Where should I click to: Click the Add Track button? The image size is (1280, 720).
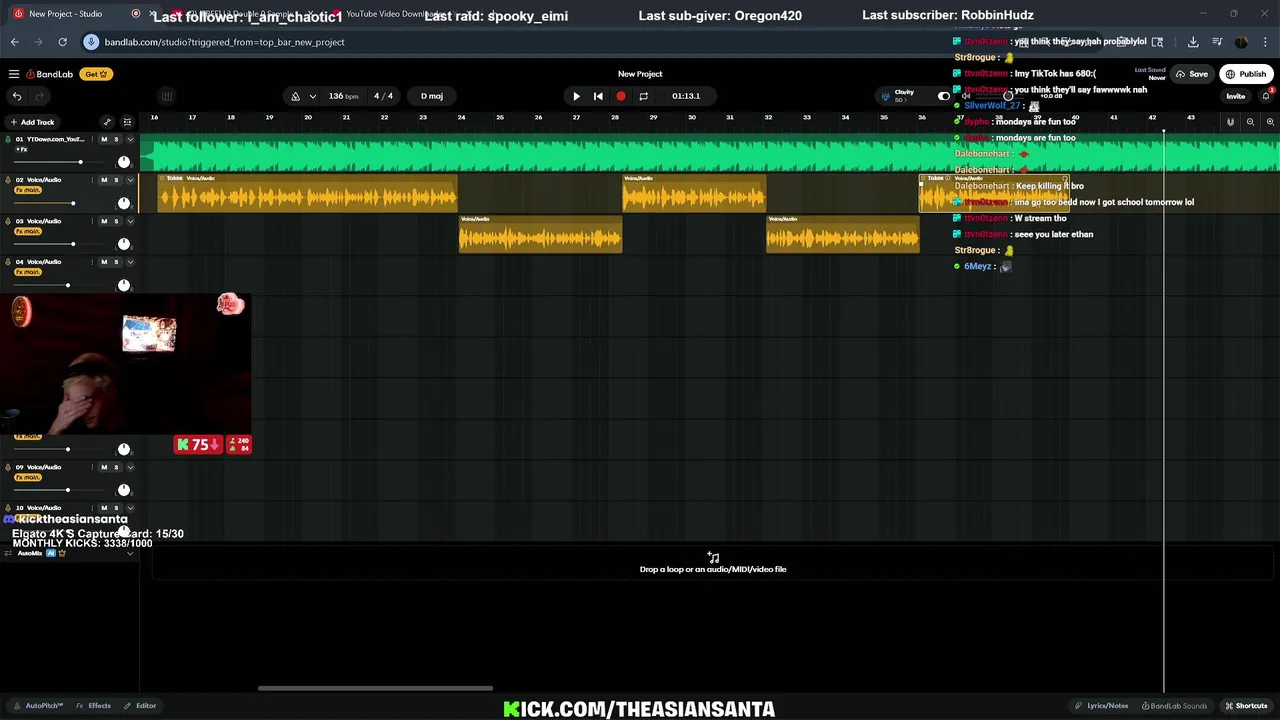32,122
